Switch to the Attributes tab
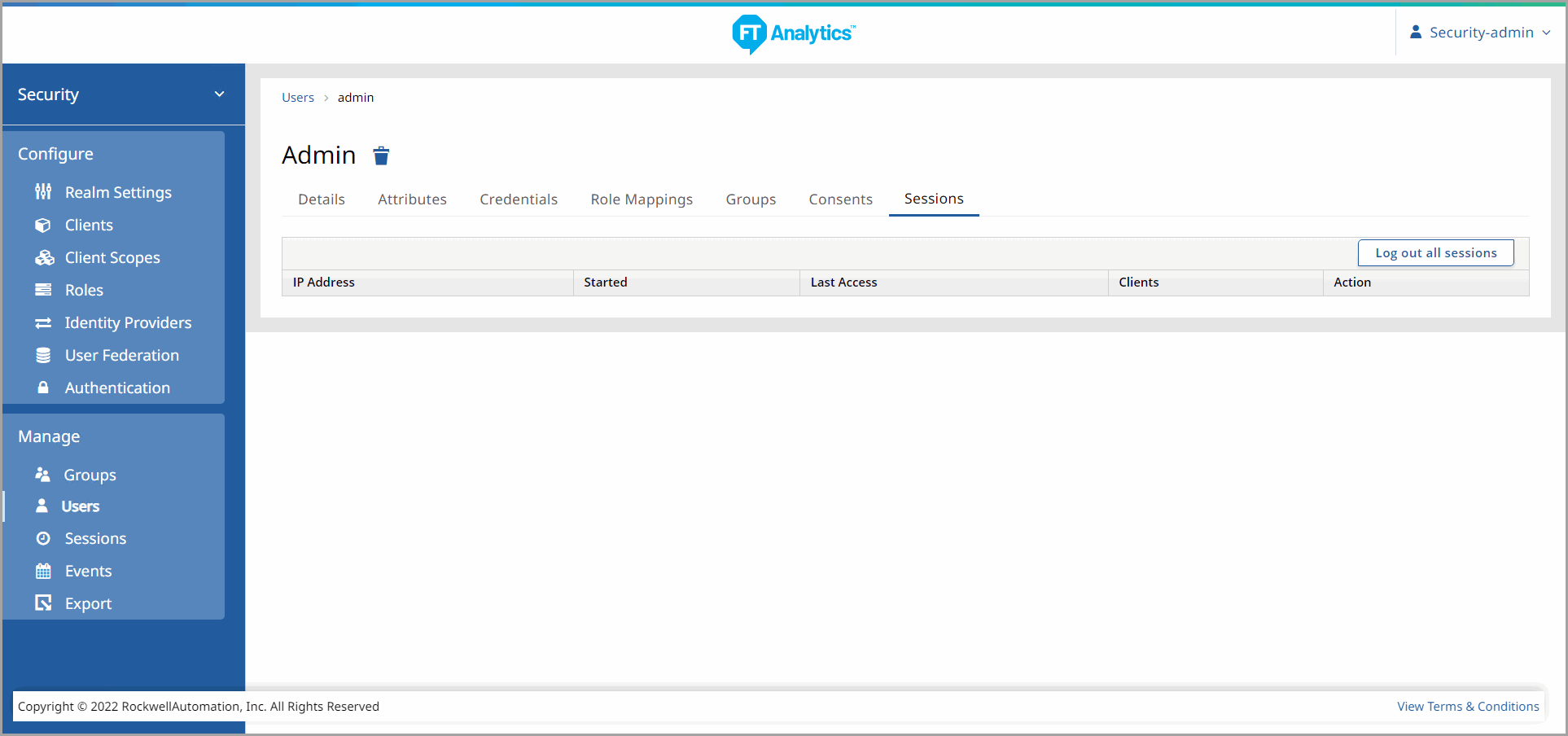The image size is (1568, 736). coord(412,199)
